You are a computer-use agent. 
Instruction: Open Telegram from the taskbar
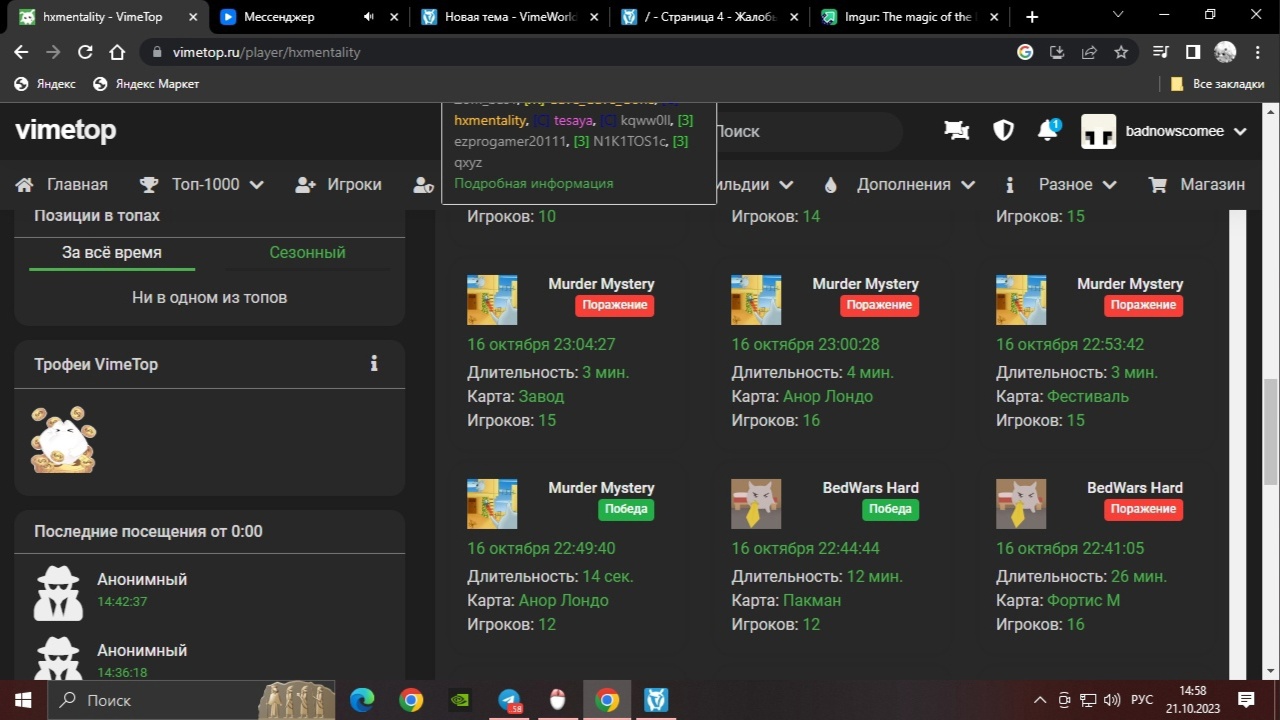click(x=510, y=700)
